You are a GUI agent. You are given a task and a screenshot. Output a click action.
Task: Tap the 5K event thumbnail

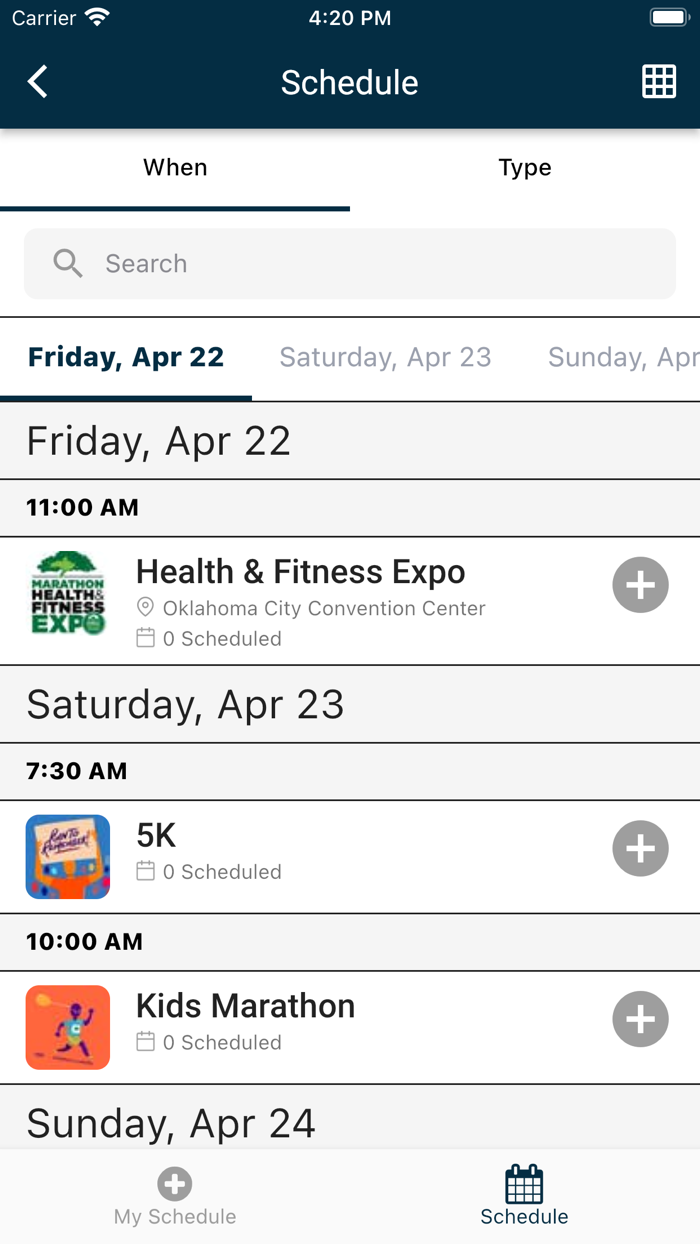coord(68,857)
